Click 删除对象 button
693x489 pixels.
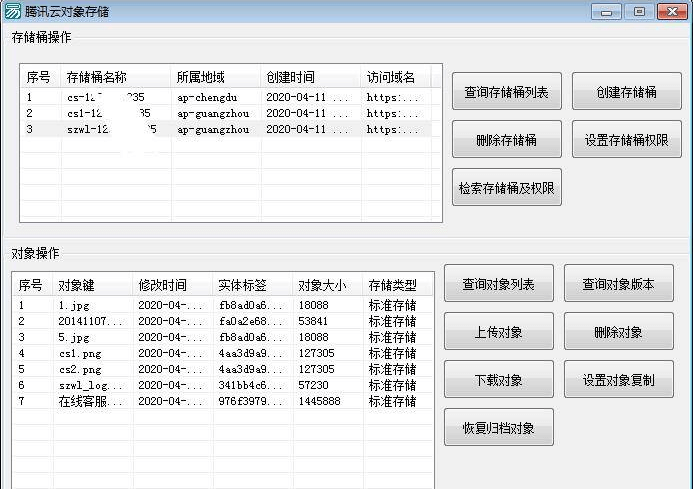click(619, 331)
